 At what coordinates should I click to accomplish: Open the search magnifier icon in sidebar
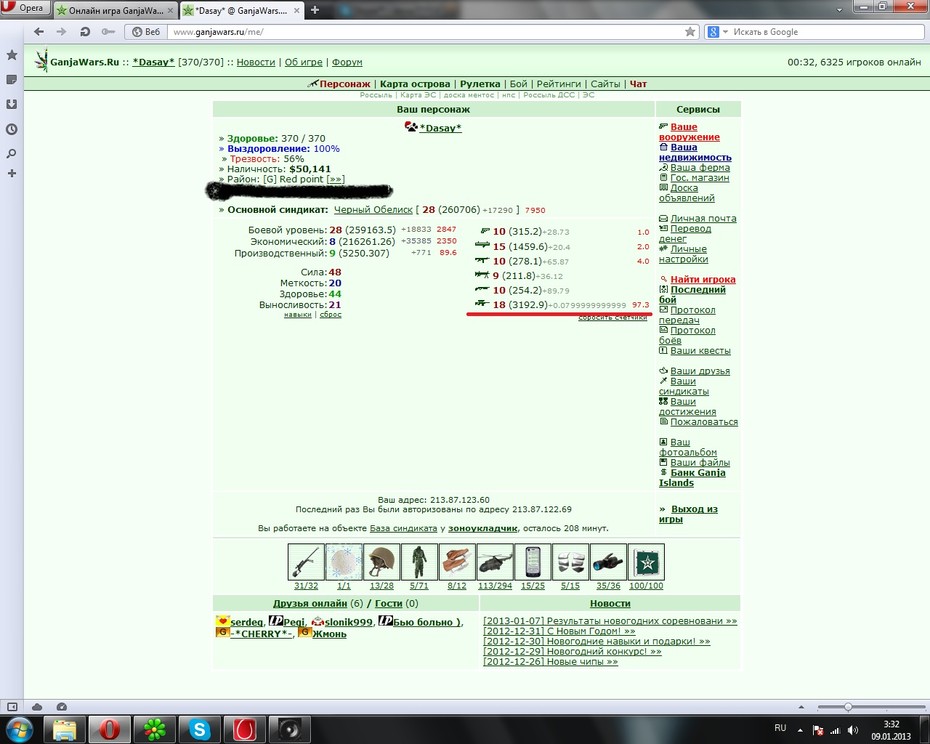11,154
